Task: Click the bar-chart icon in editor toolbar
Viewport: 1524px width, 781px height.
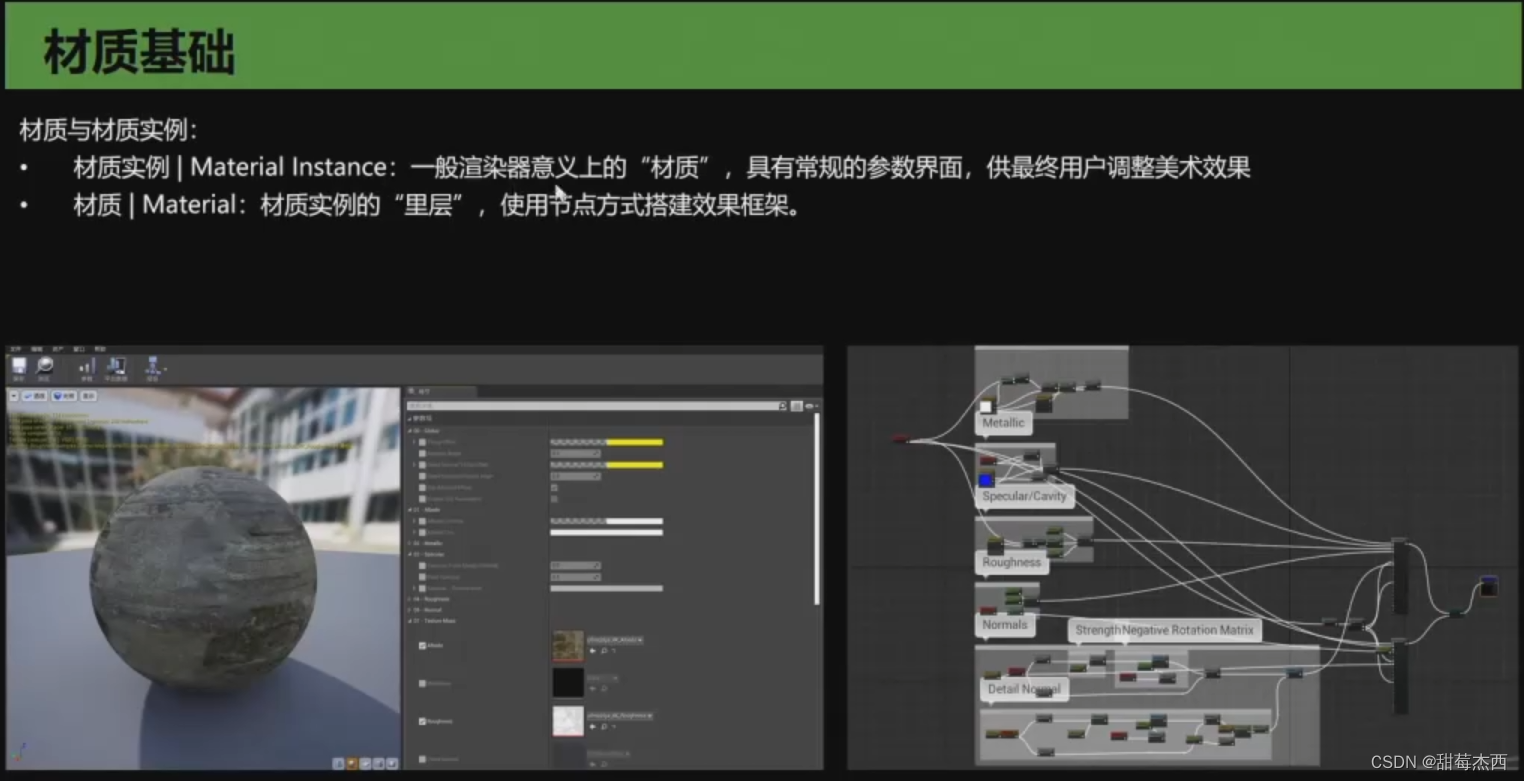Action: tap(87, 366)
